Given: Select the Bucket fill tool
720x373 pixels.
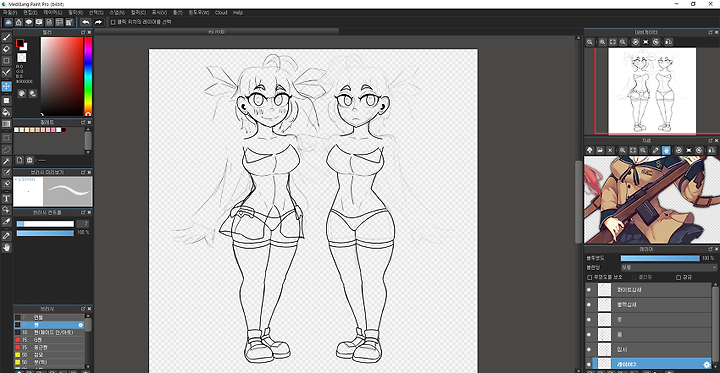Looking at the screenshot, I should click(x=6, y=112).
